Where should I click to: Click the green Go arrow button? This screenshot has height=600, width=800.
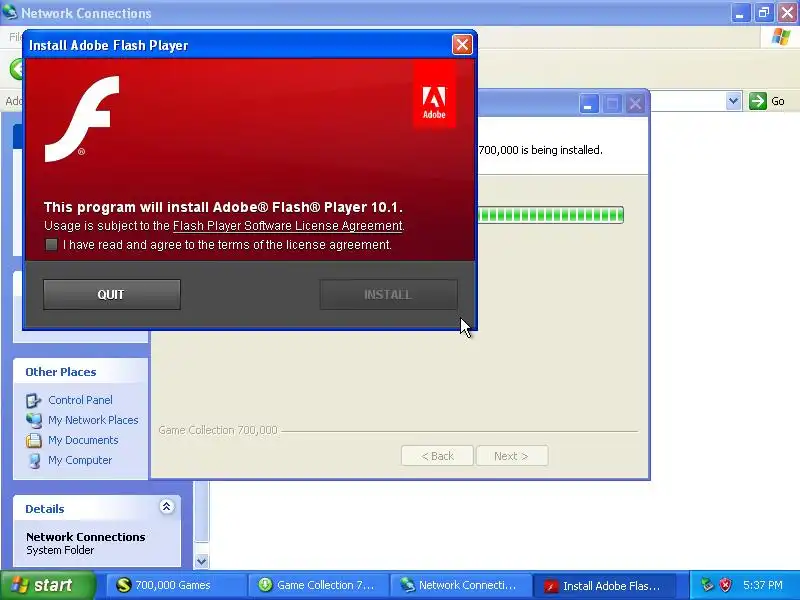tap(758, 101)
